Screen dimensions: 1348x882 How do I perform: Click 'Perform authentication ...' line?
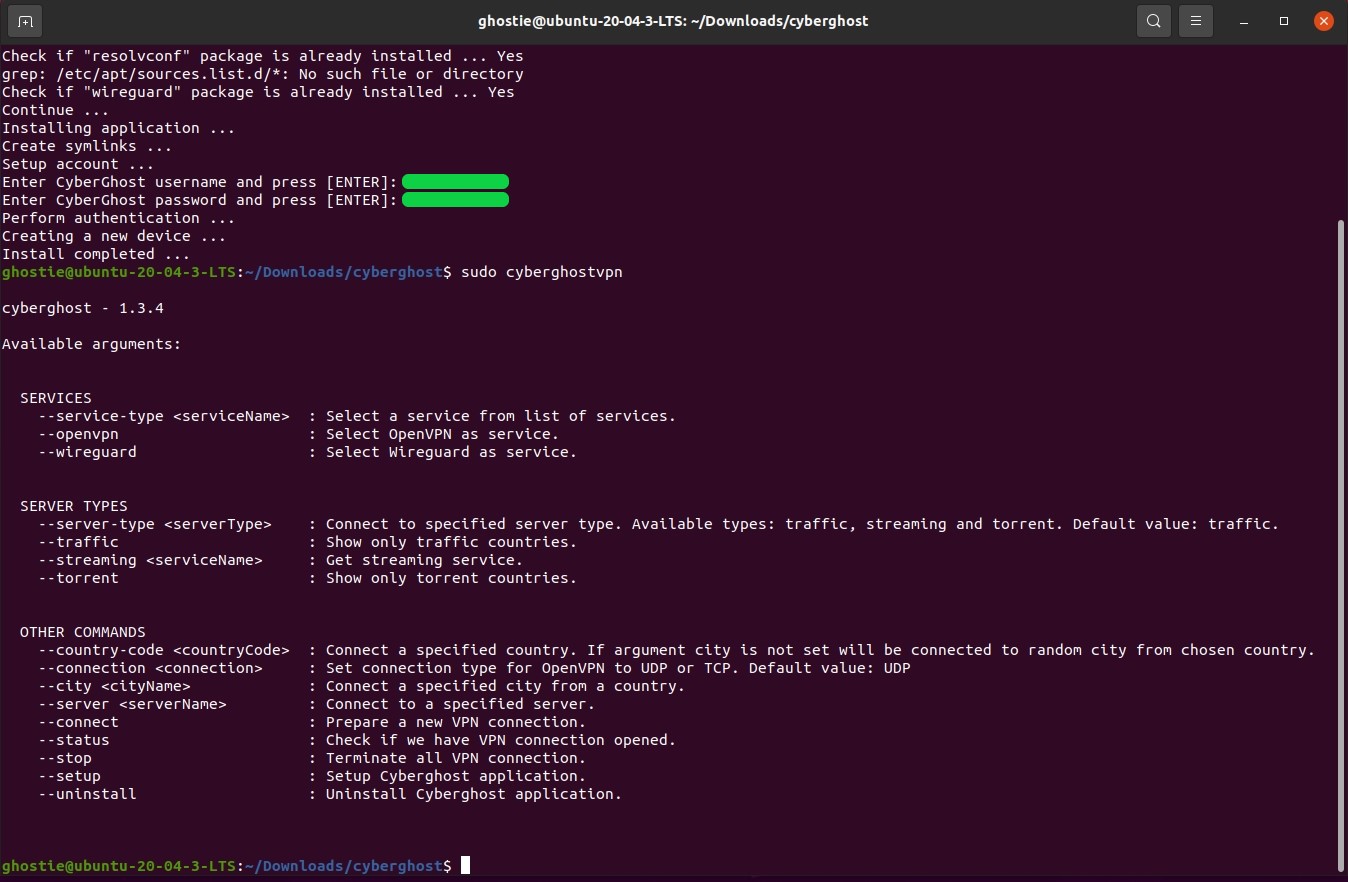point(119,218)
